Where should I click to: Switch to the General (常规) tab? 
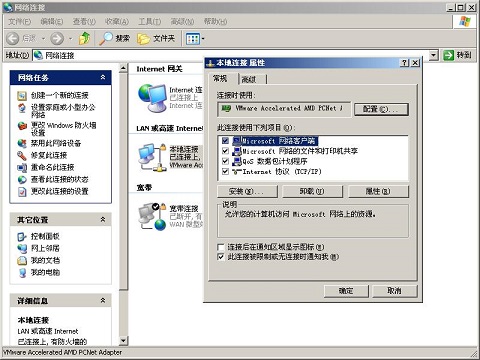[222, 79]
